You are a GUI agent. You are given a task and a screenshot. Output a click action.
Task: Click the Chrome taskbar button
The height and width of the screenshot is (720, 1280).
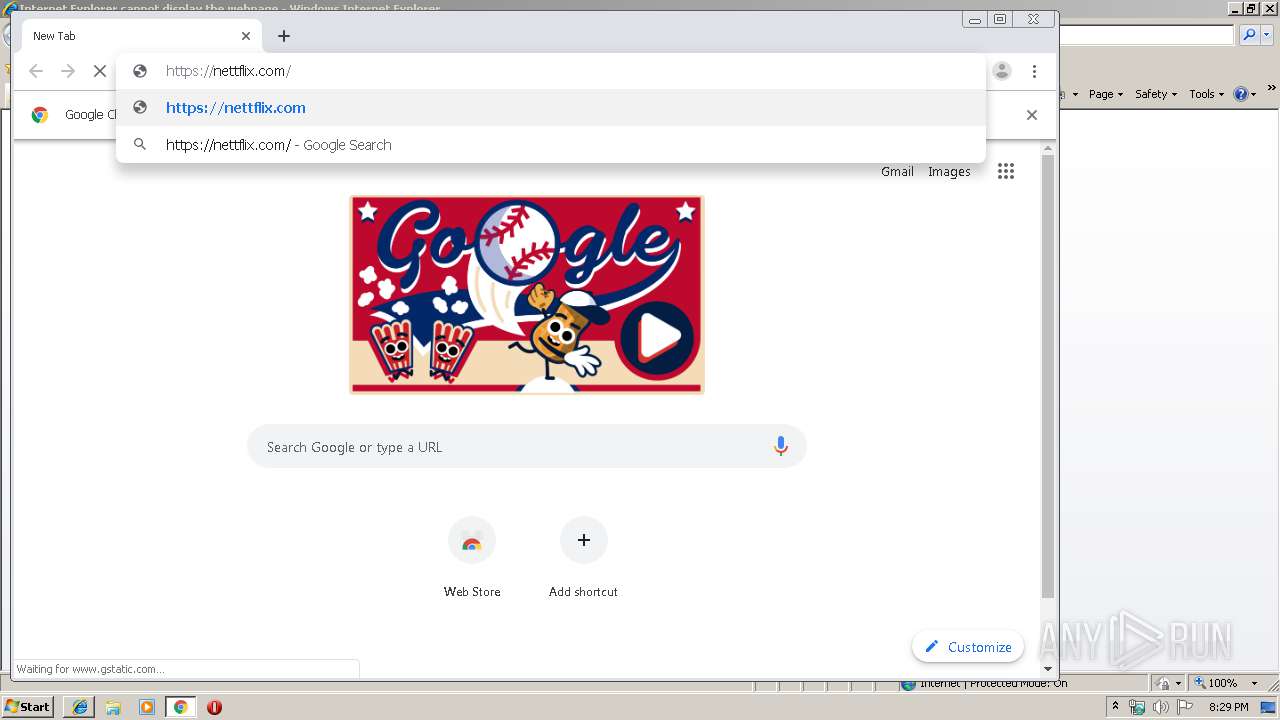point(180,707)
